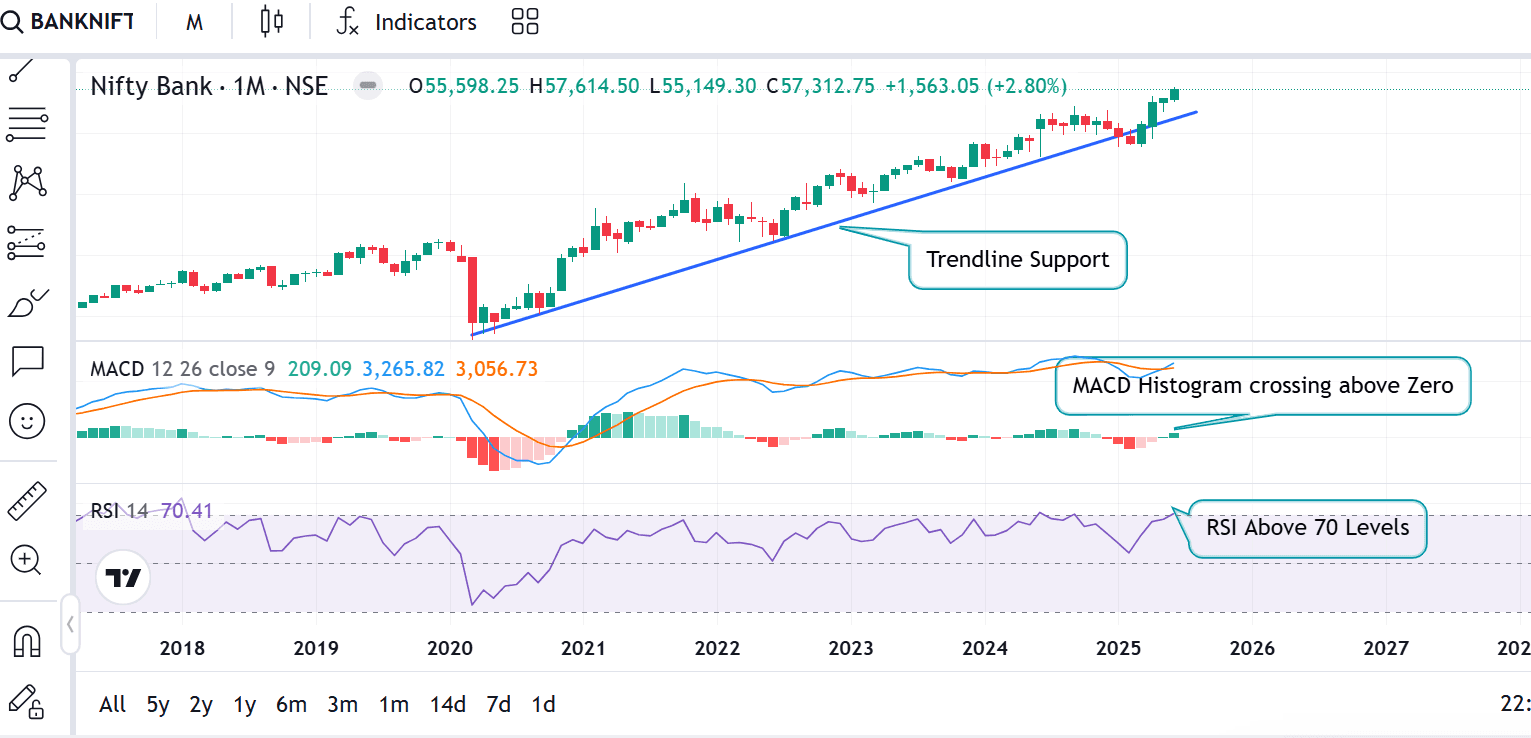
Task: Click the signal value 3,056.73
Action: click(496, 369)
